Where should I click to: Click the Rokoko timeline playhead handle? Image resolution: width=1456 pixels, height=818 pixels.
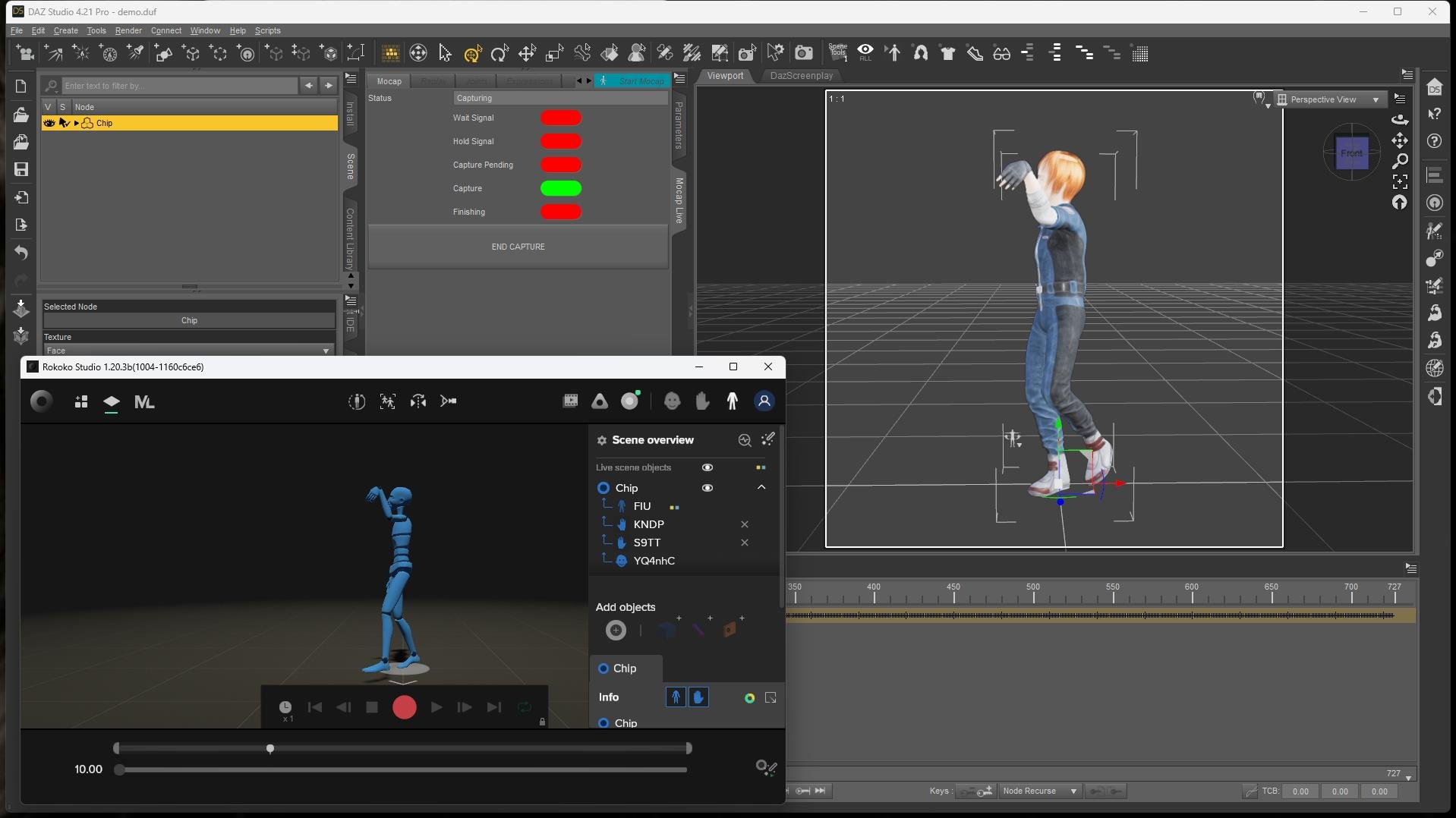click(270, 749)
